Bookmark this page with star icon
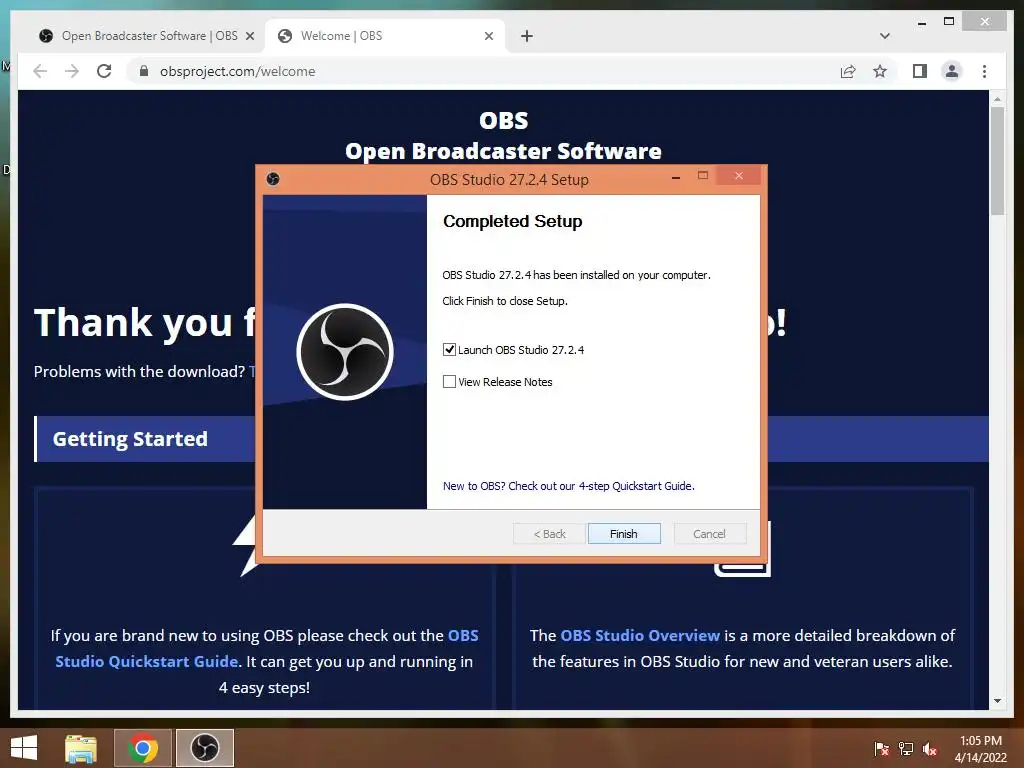Image resolution: width=1024 pixels, height=768 pixels. coord(880,71)
